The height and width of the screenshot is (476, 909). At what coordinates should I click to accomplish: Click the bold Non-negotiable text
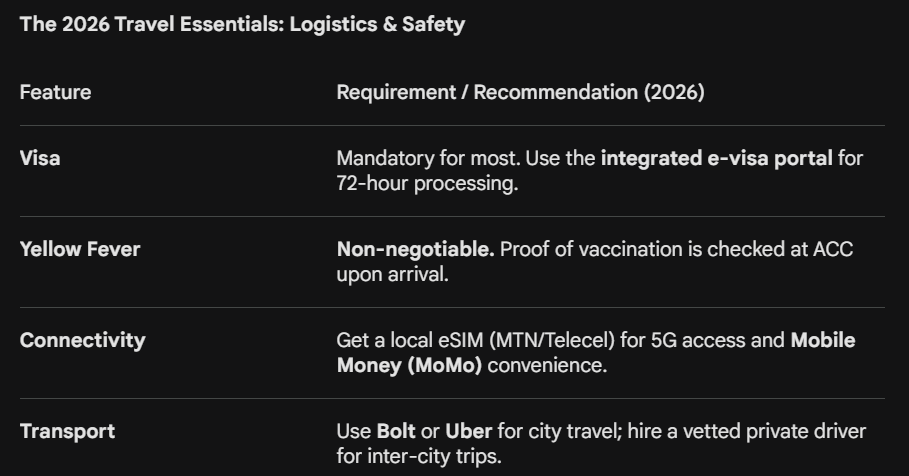(415, 249)
